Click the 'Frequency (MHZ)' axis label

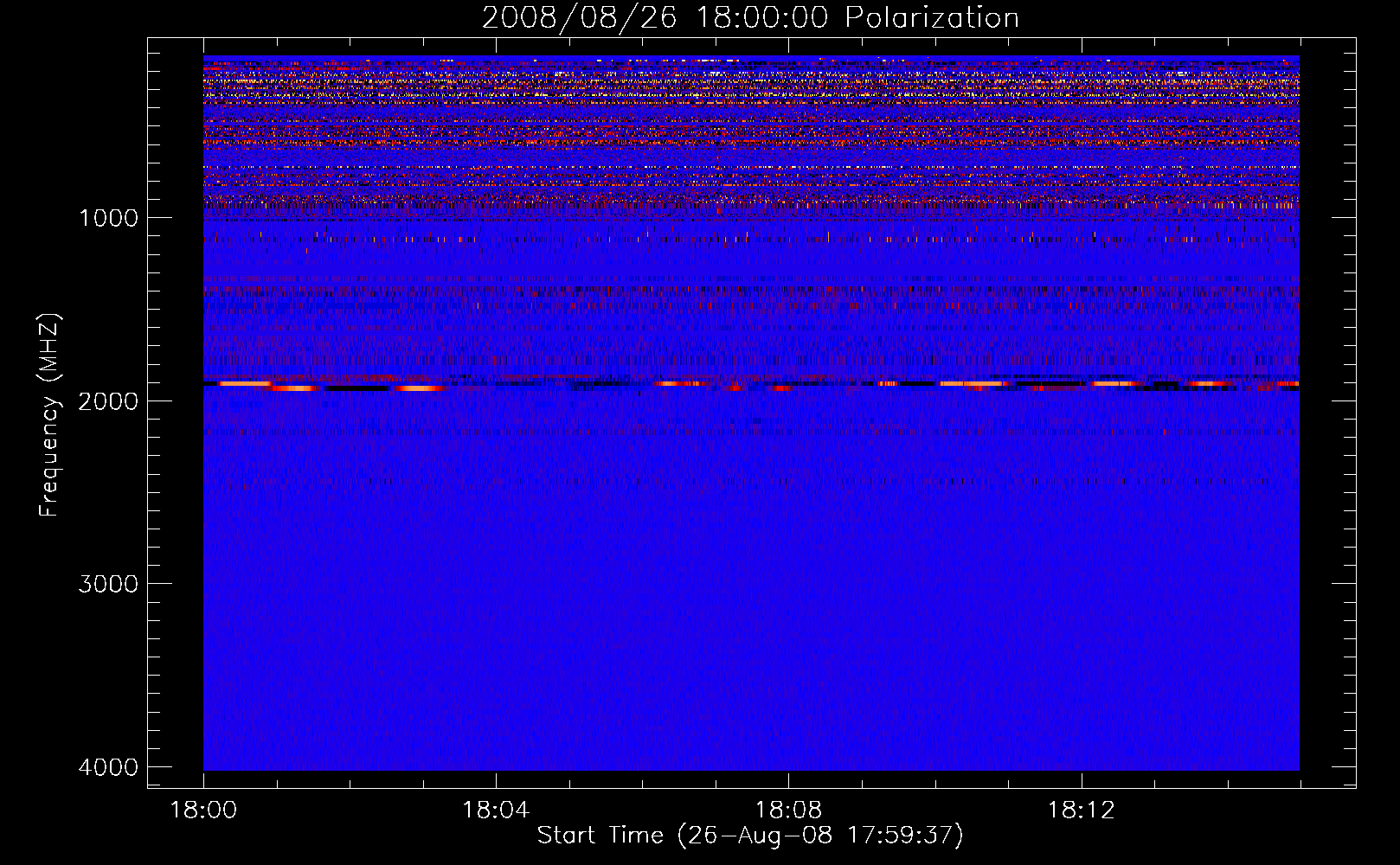coord(49,415)
